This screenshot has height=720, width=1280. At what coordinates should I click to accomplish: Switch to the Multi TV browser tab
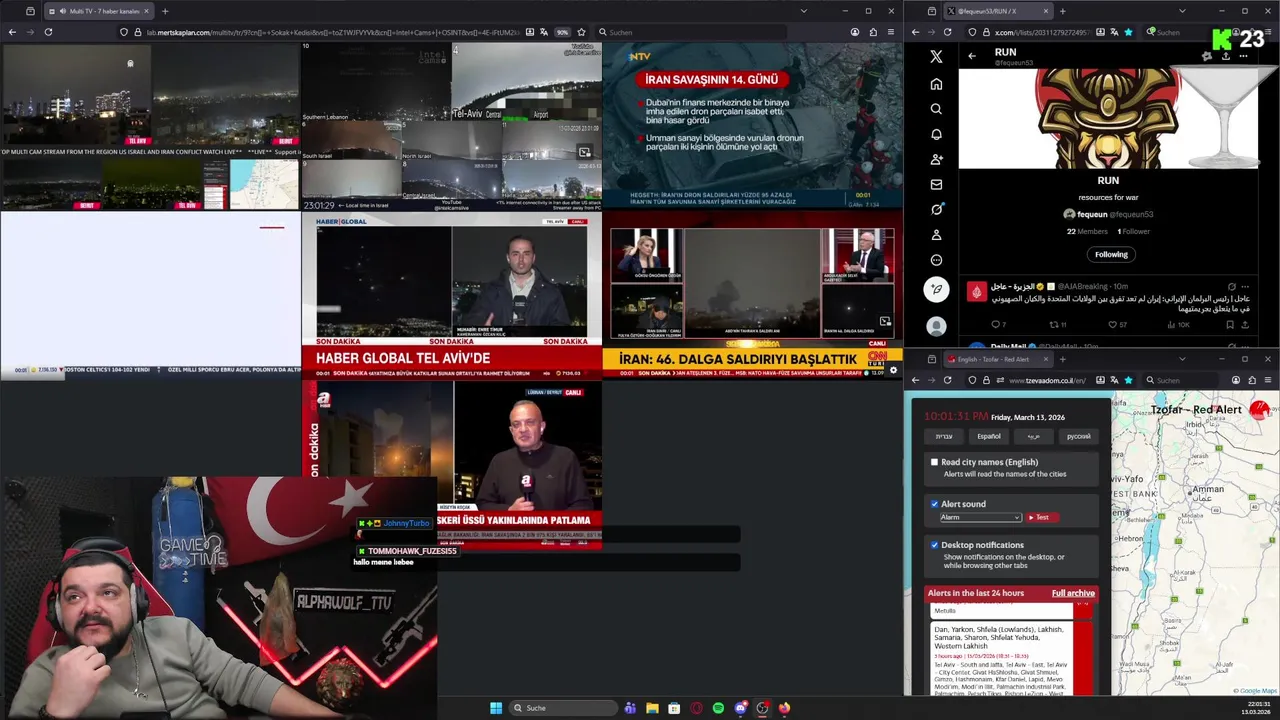(98, 11)
